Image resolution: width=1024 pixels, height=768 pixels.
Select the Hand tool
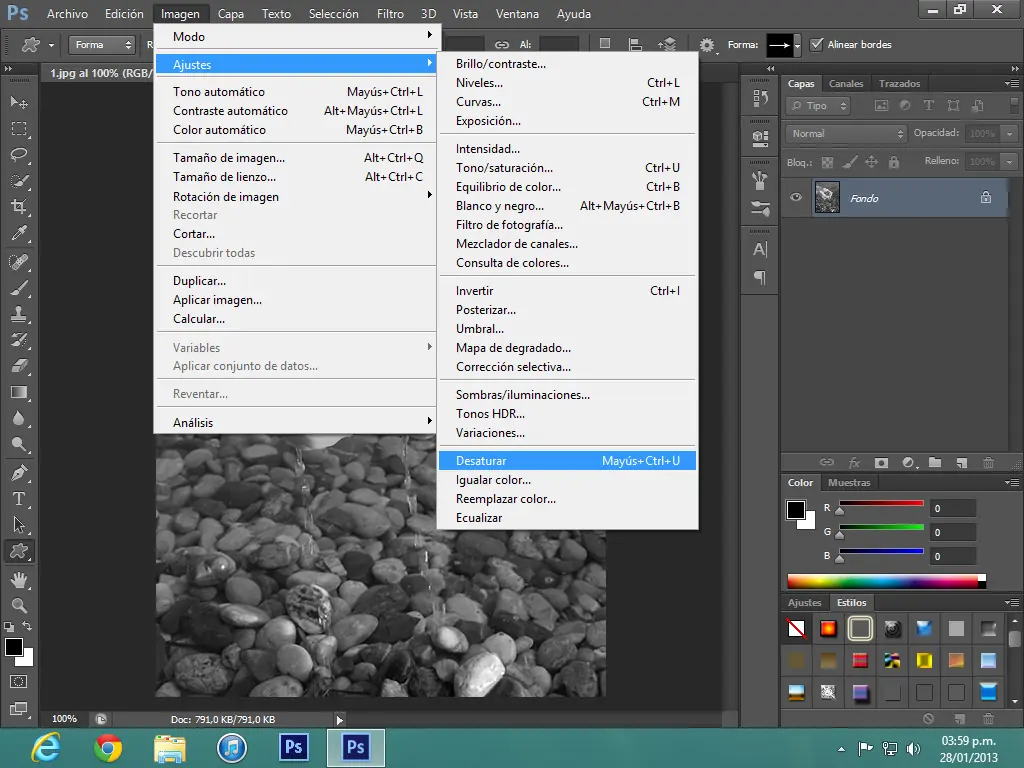[19, 579]
